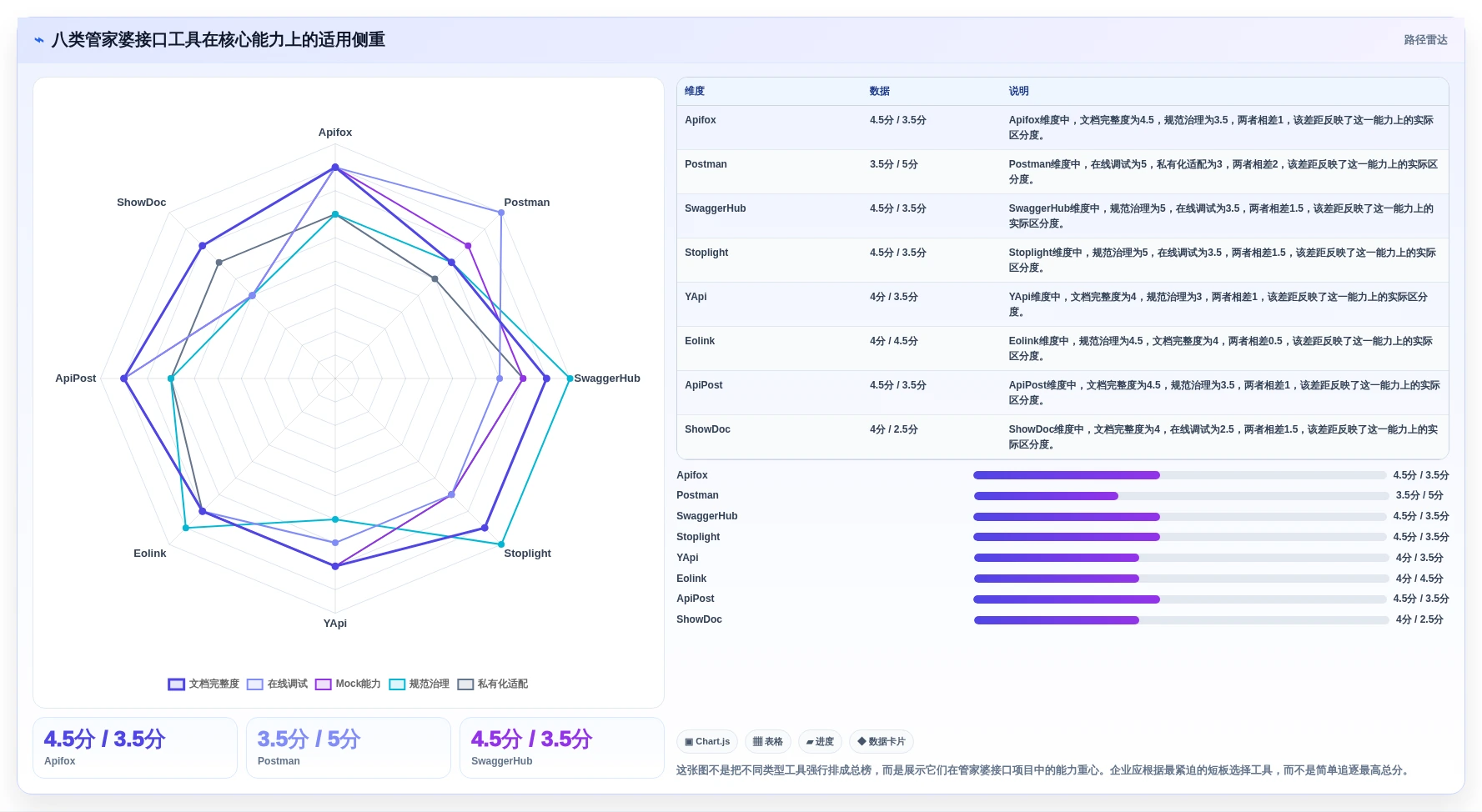Image resolution: width=1482 pixels, height=812 pixels.
Task: Click the Stoplight radar axis label
Action: coord(528,554)
